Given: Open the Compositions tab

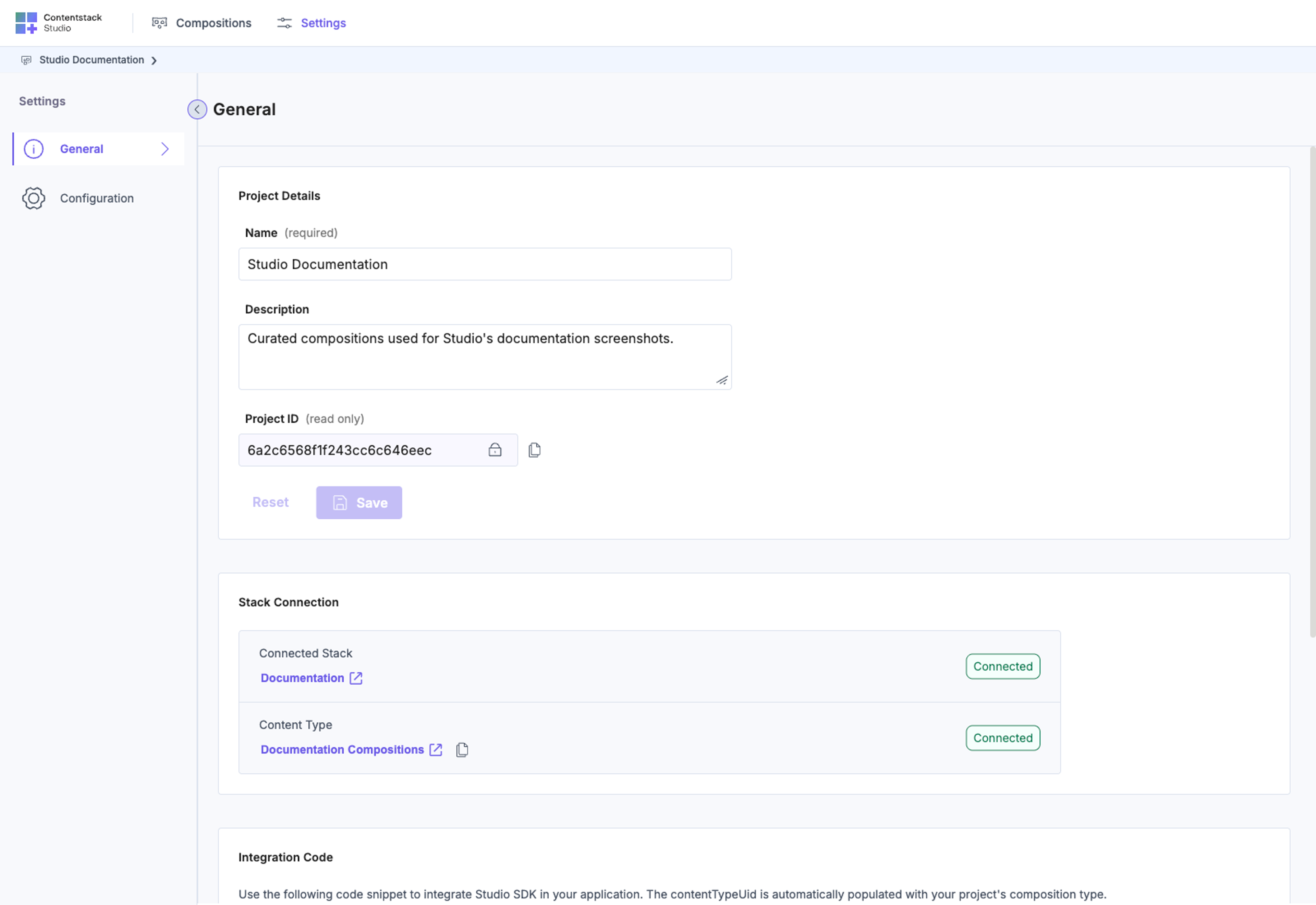Looking at the screenshot, I should click(201, 23).
